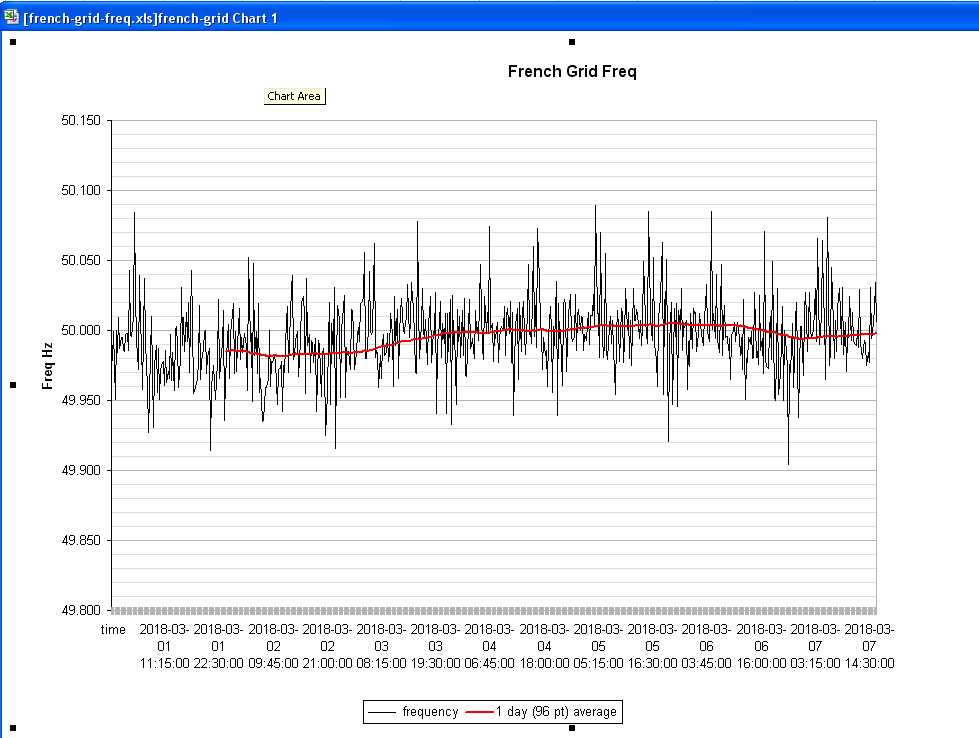Click the bottom-center chart selection handle
Viewport: 979px width, 738px height.
point(572,727)
